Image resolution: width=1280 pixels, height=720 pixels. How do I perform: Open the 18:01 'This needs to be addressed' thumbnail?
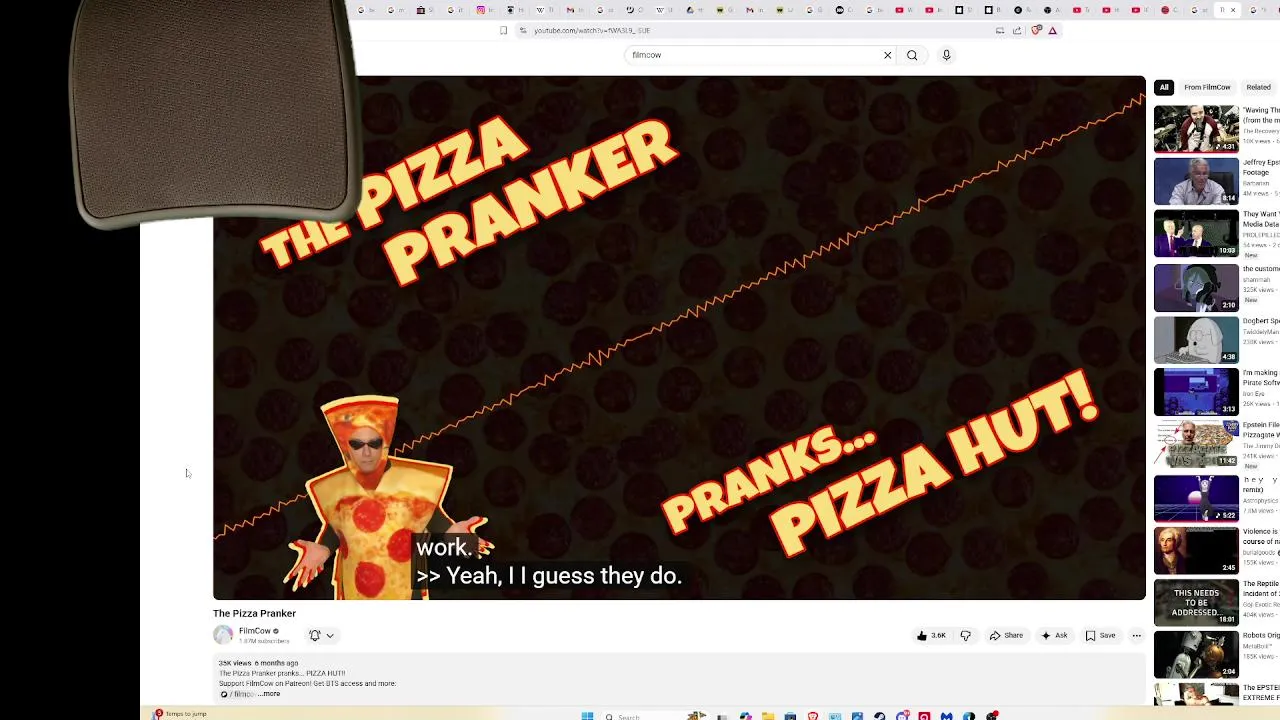pyautogui.click(x=1196, y=603)
